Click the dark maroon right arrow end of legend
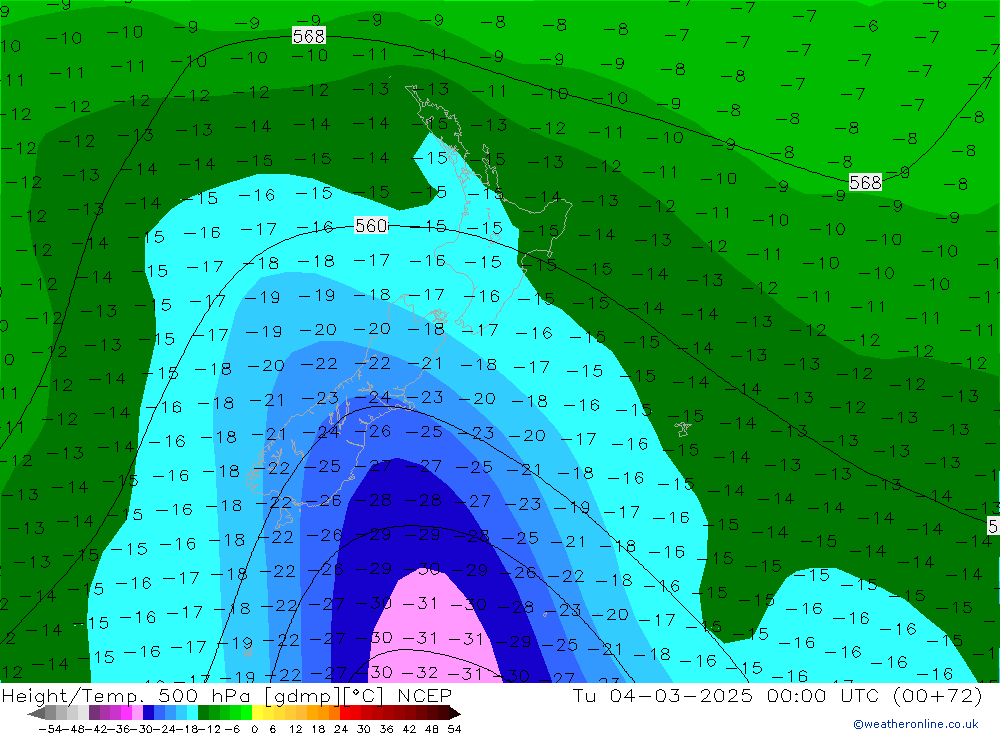 (454, 713)
